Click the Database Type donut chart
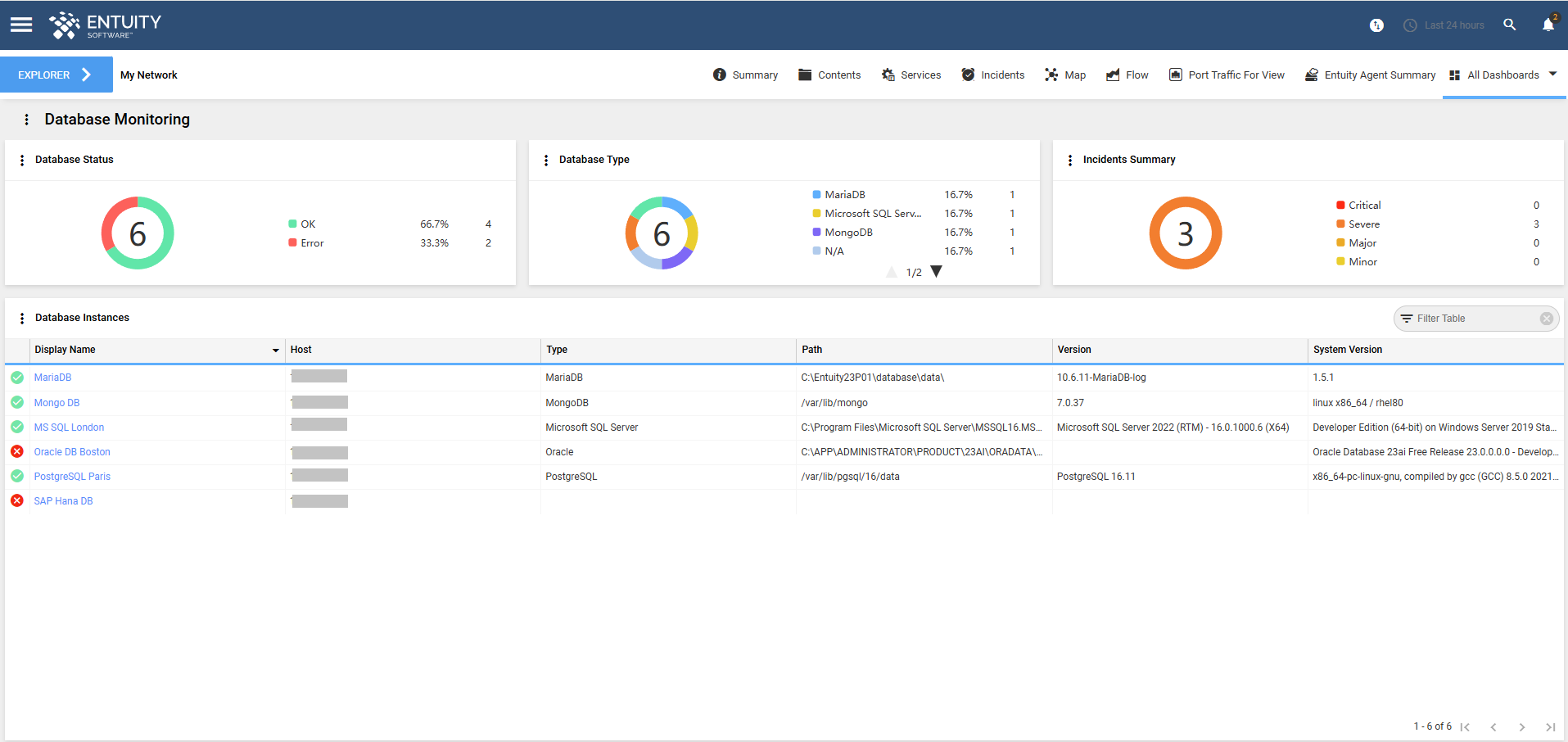 pyautogui.click(x=662, y=233)
